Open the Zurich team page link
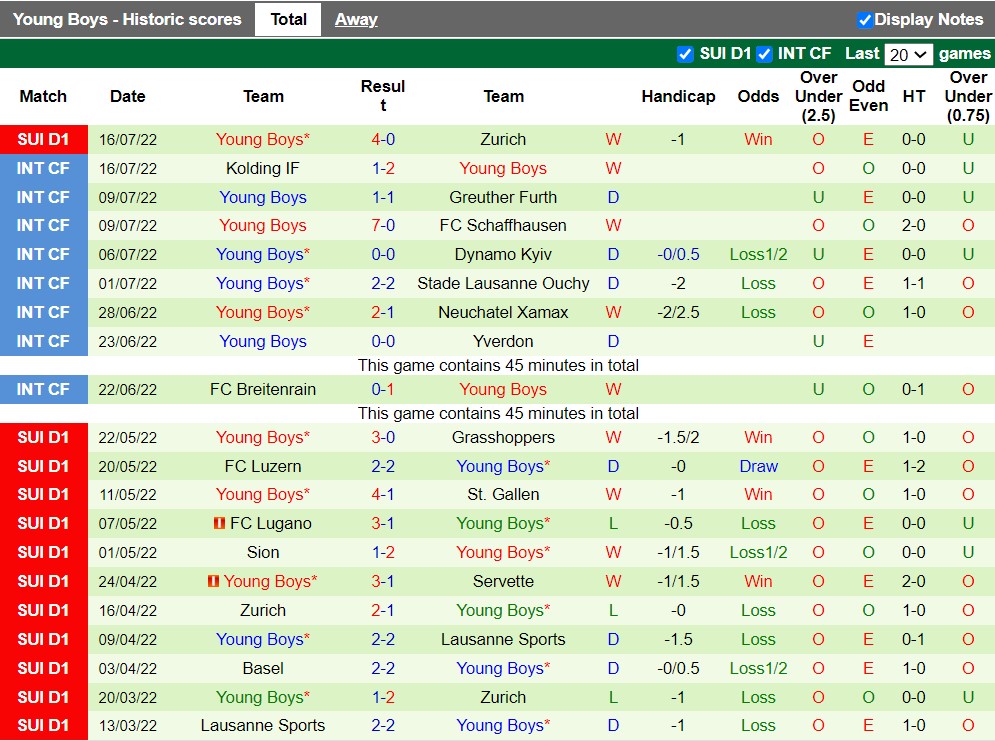 point(503,139)
